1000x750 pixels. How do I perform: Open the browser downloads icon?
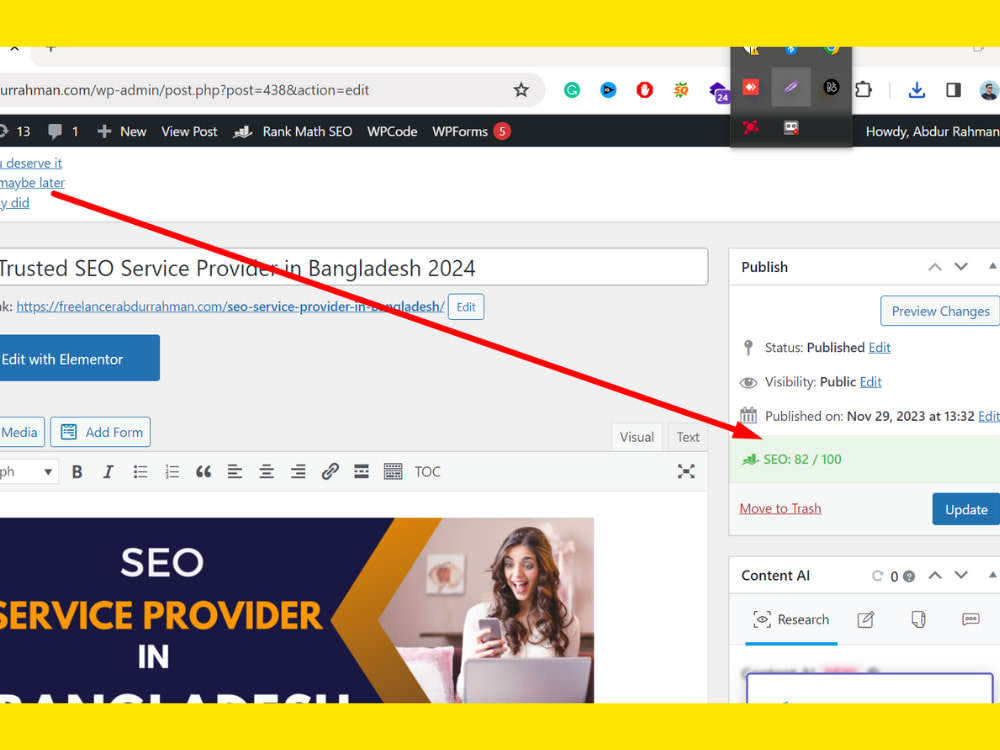(916, 90)
